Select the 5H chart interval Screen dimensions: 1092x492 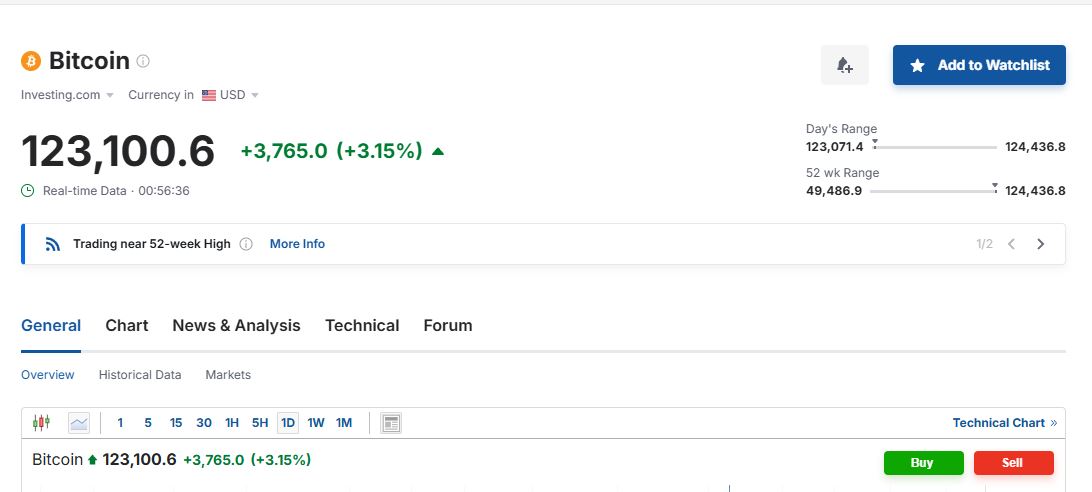tap(260, 423)
